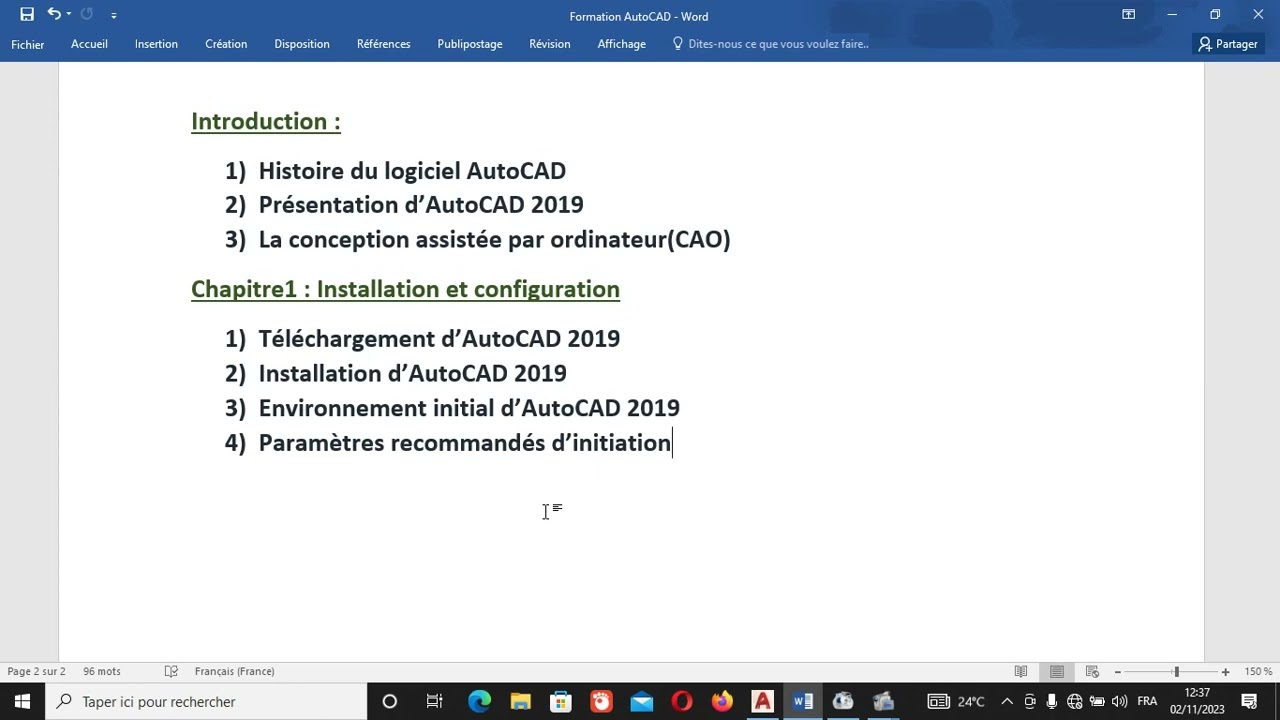The height and width of the screenshot is (720, 1280).
Task: Click the Word icon on the taskbar
Action: (803, 702)
